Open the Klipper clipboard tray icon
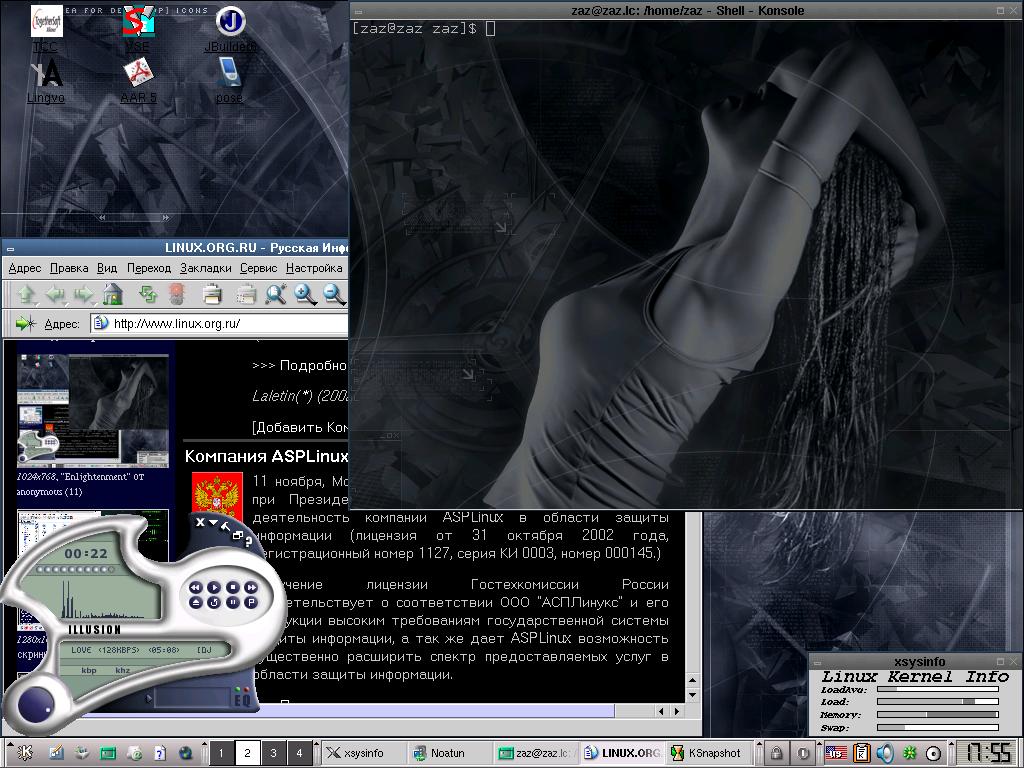The image size is (1024, 768). [x=861, y=753]
